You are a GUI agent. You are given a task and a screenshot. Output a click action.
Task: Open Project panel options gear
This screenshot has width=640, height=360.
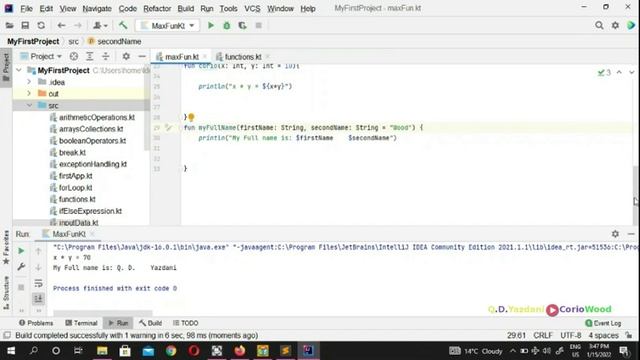click(126, 56)
